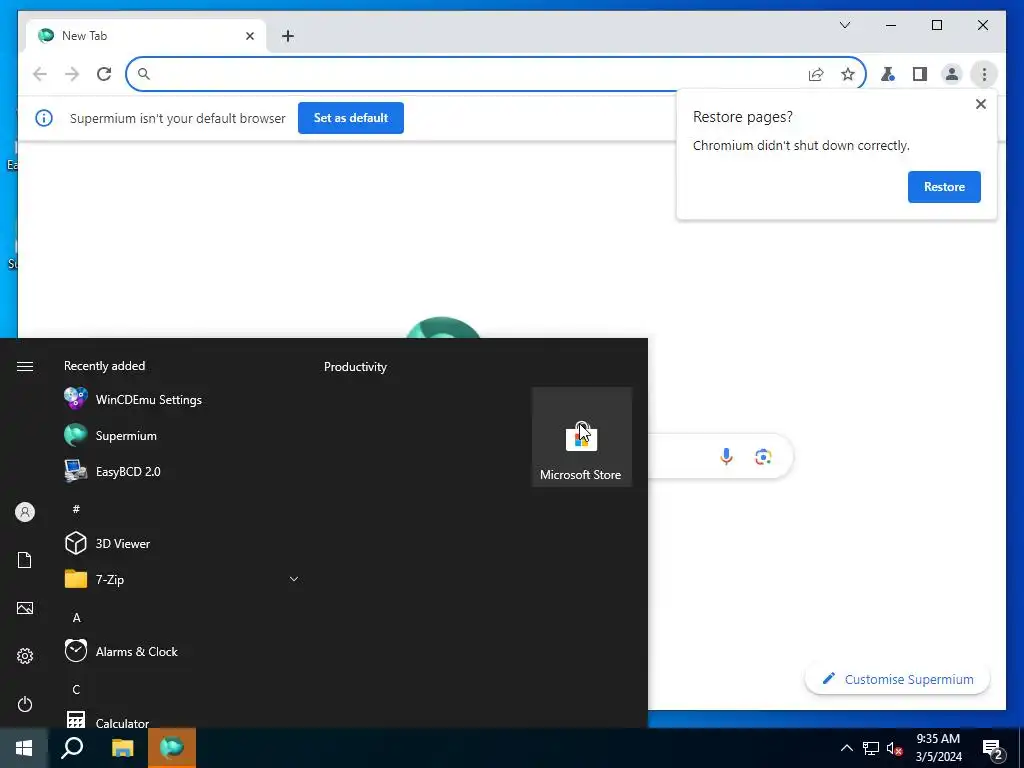Open the Microsoft Store tile

click(x=581, y=437)
